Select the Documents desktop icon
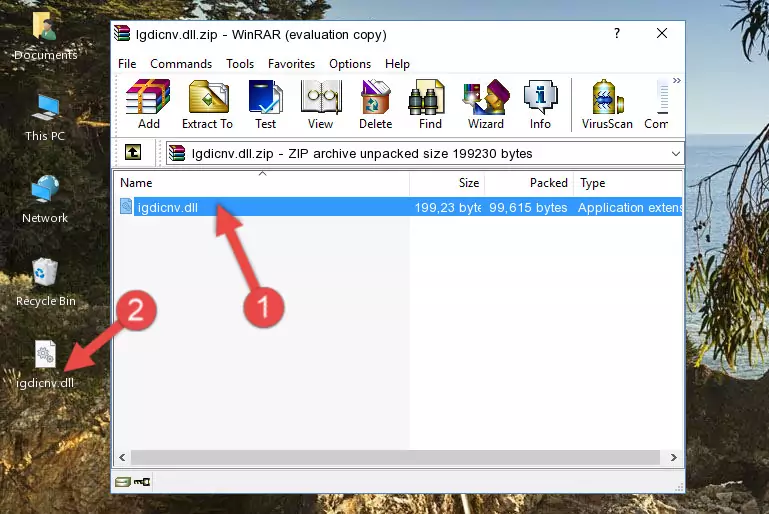Screen dimensions: 769x514 [x=45, y=36]
